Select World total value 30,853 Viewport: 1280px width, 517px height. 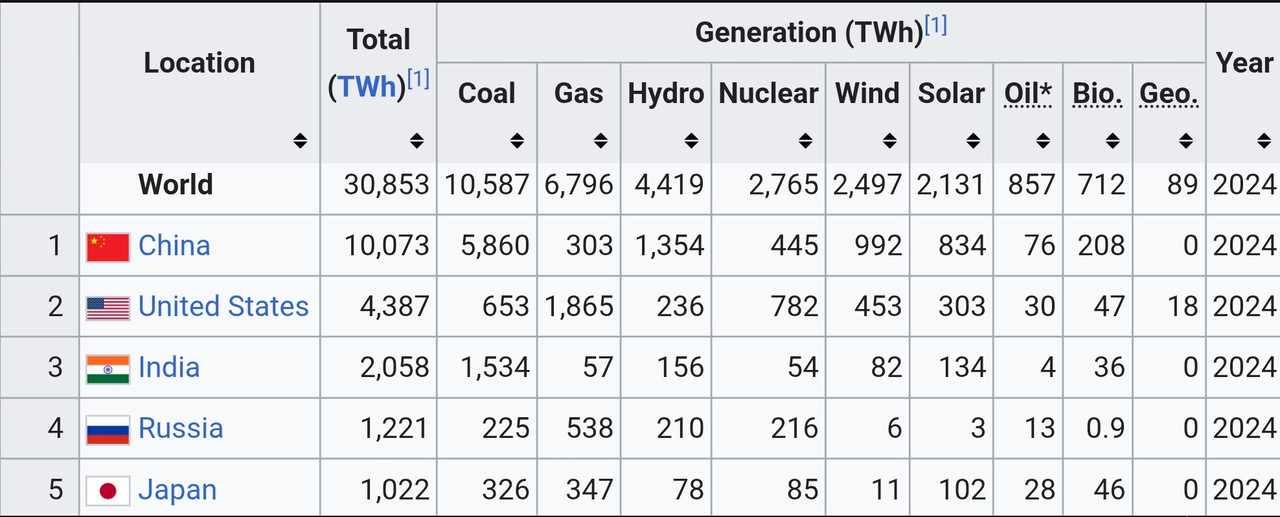[386, 184]
